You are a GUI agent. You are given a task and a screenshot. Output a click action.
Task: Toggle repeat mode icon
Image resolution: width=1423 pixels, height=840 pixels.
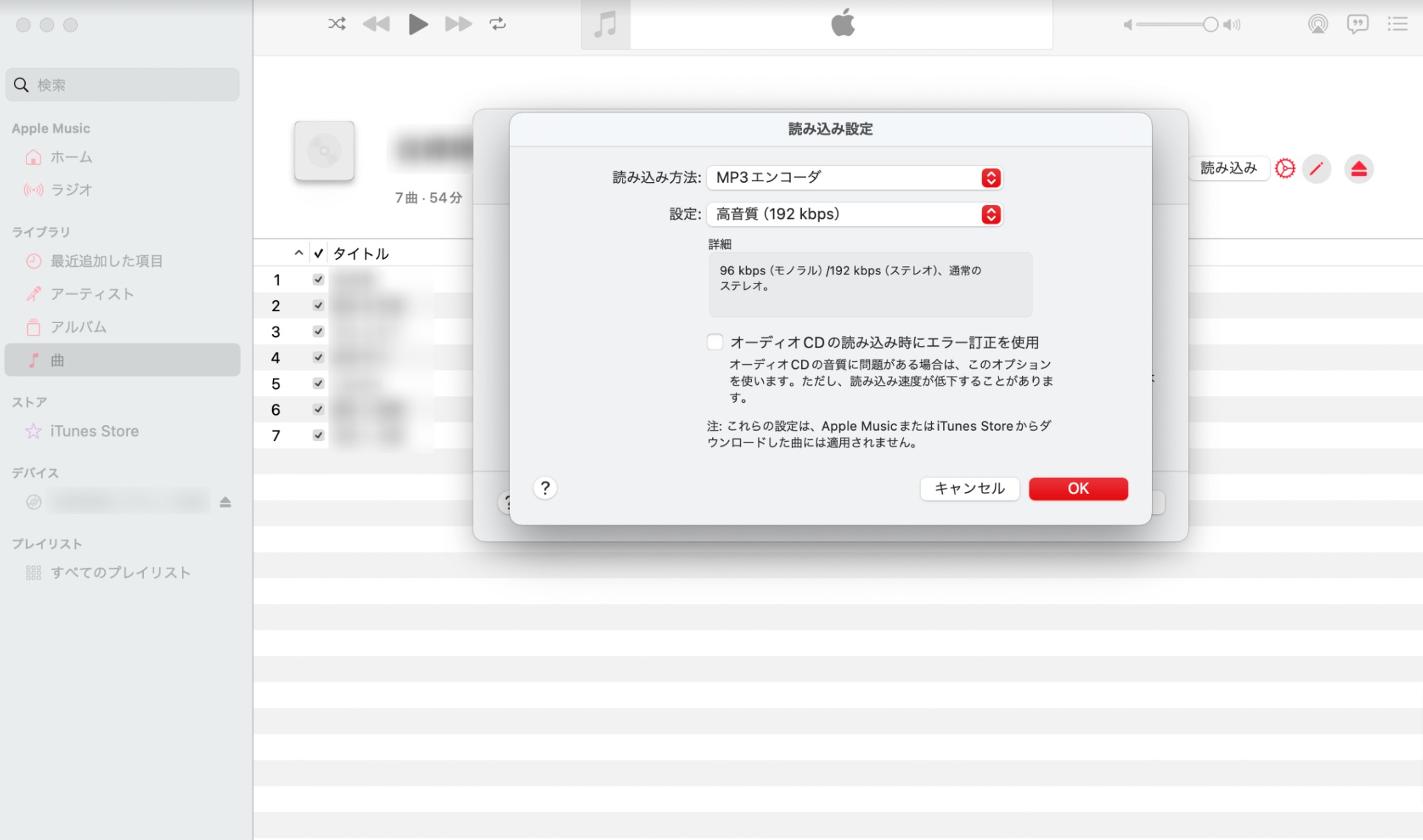497,24
